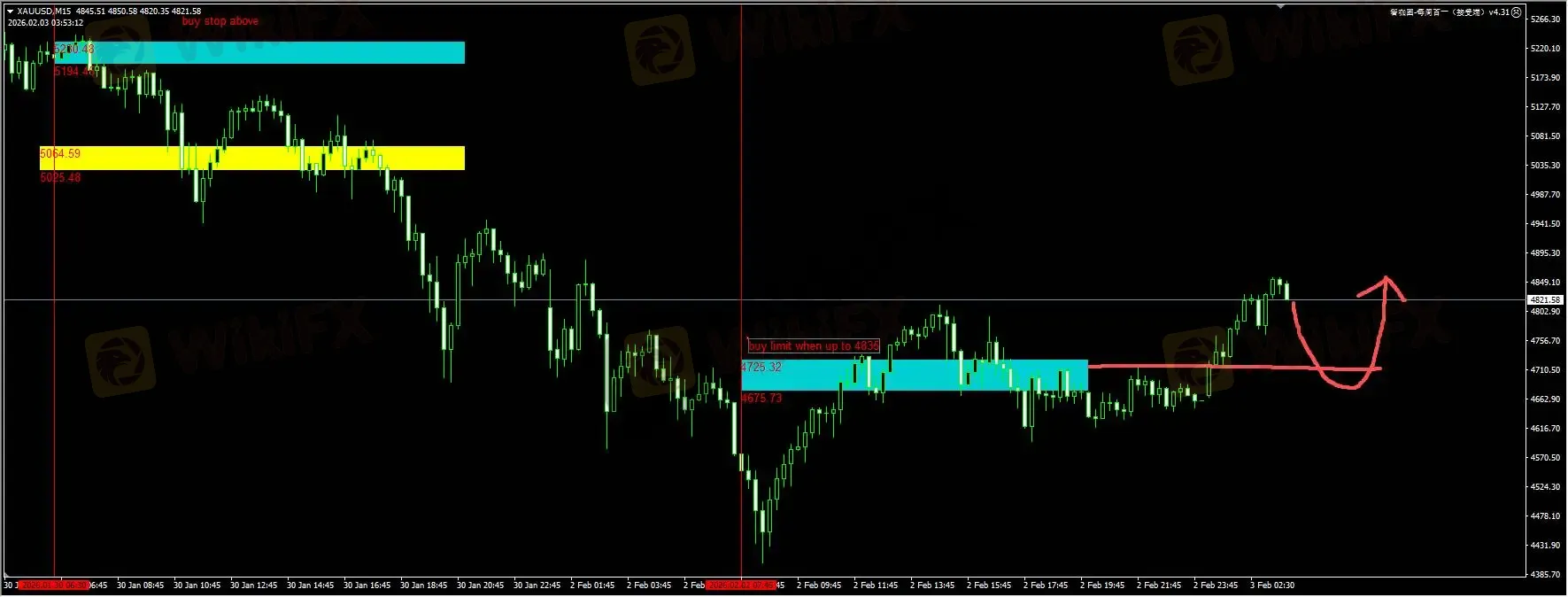Screen dimensions: 1568x597
Task: Click 4756.70 on the price scale
Action: [x=1545, y=341]
